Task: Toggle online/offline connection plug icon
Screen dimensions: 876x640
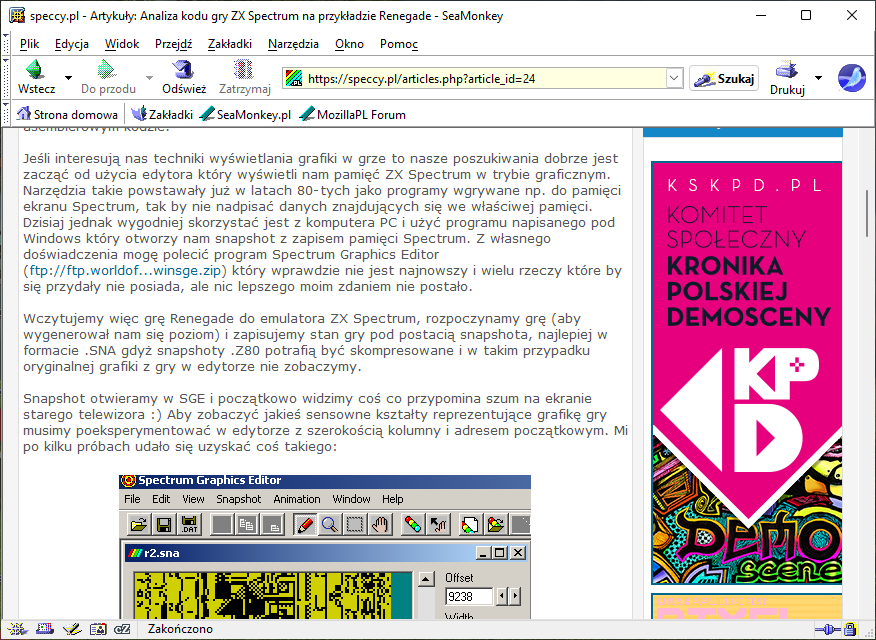Action: click(827, 630)
